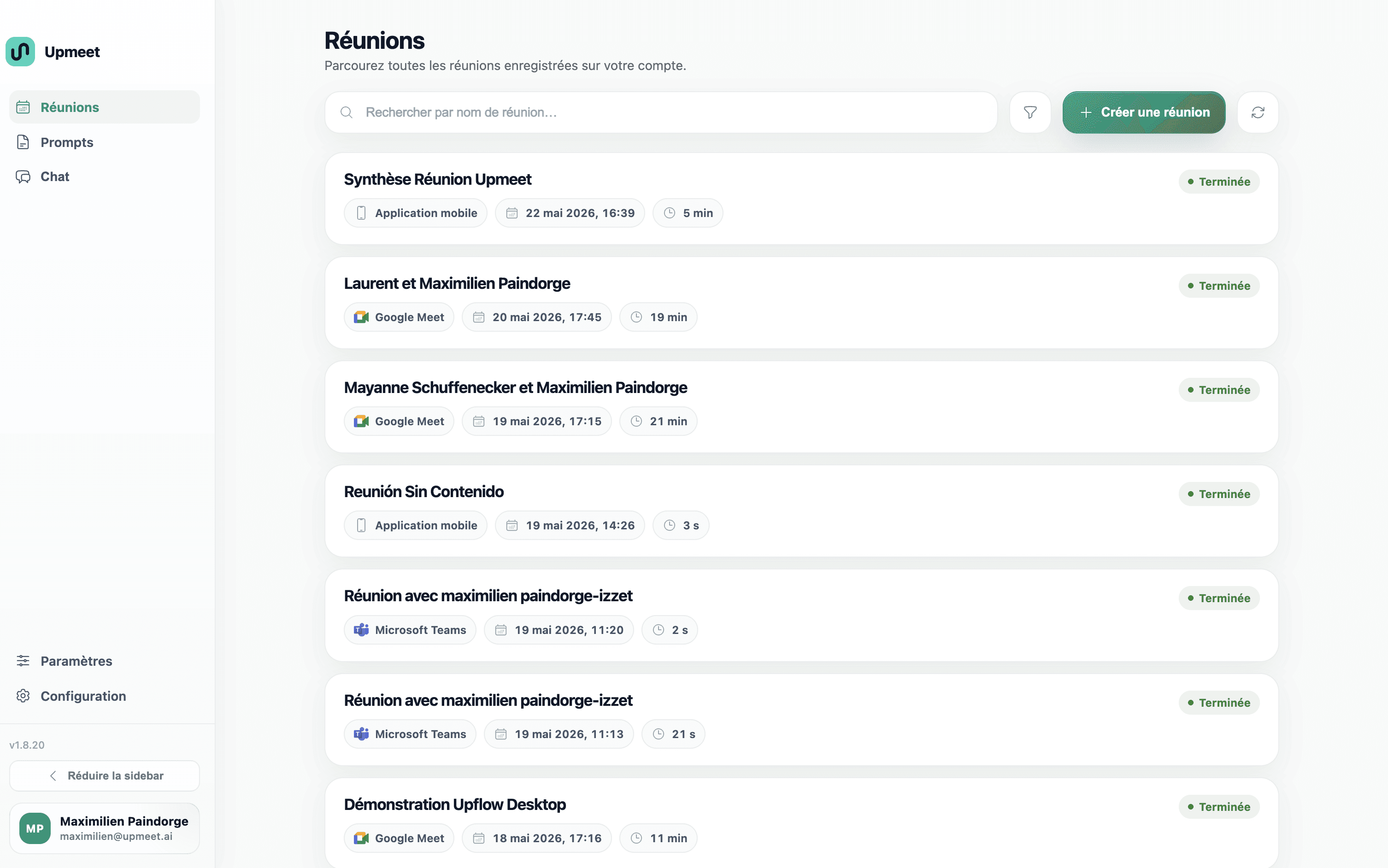Open the Synthèse Réunion Upmeet meeting
Viewport: 1388px width, 868px height.
[x=801, y=199]
